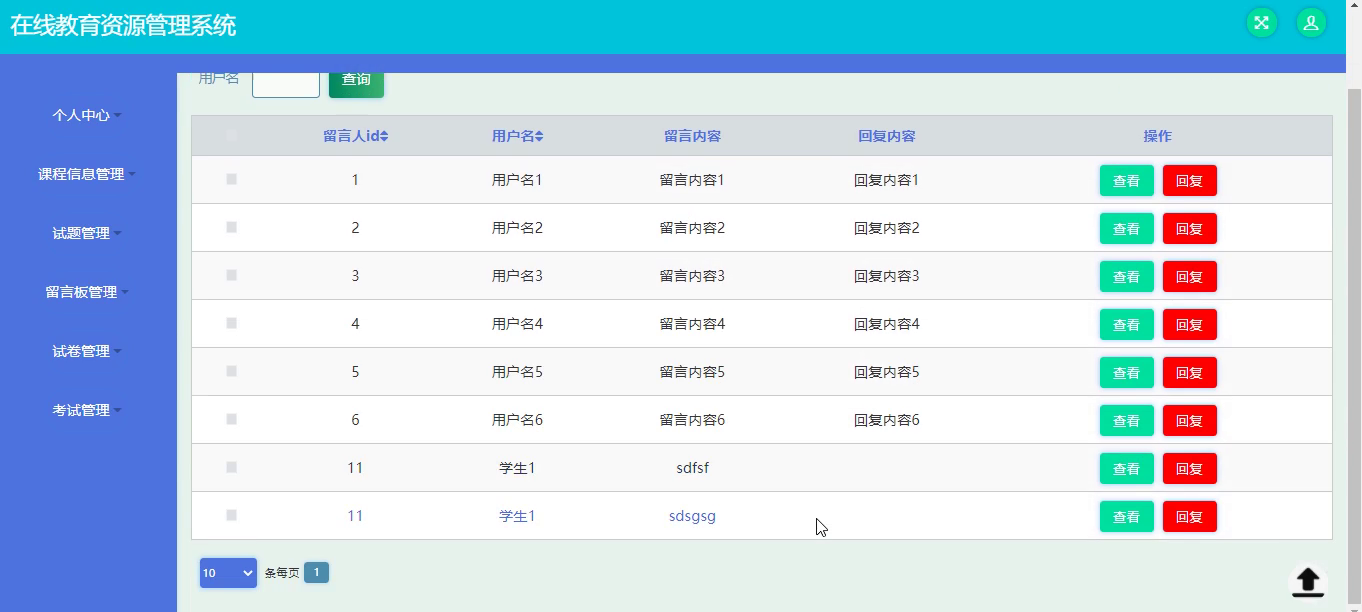Open the user profile icon in header
Screen dimensions: 1362x612
click(x=1311, y=22)
